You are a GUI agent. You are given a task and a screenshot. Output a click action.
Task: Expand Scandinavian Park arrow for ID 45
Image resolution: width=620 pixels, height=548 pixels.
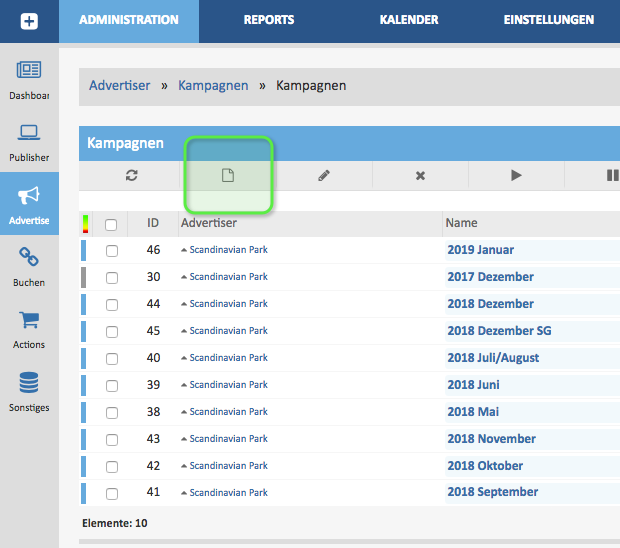[184, 331]
